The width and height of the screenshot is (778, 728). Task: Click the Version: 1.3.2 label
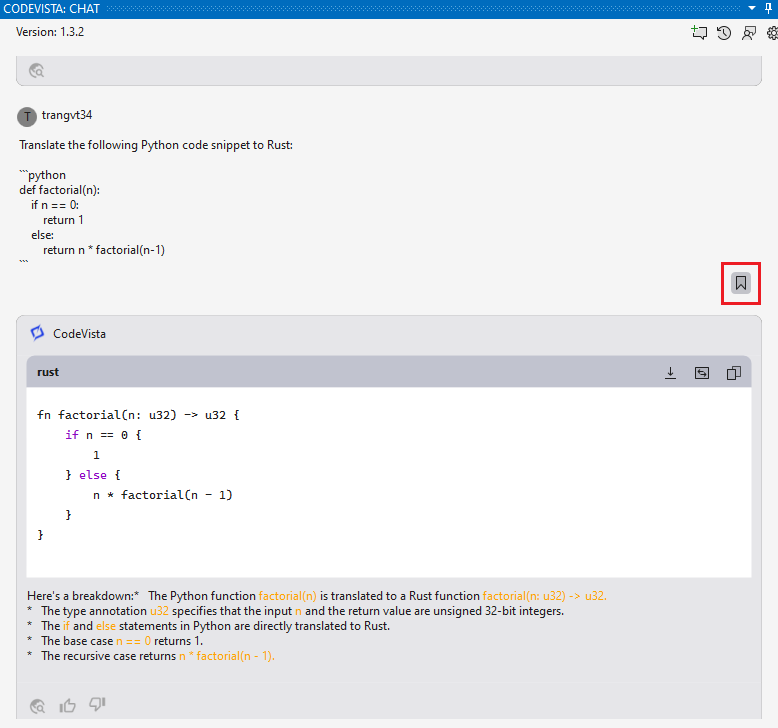50,32
